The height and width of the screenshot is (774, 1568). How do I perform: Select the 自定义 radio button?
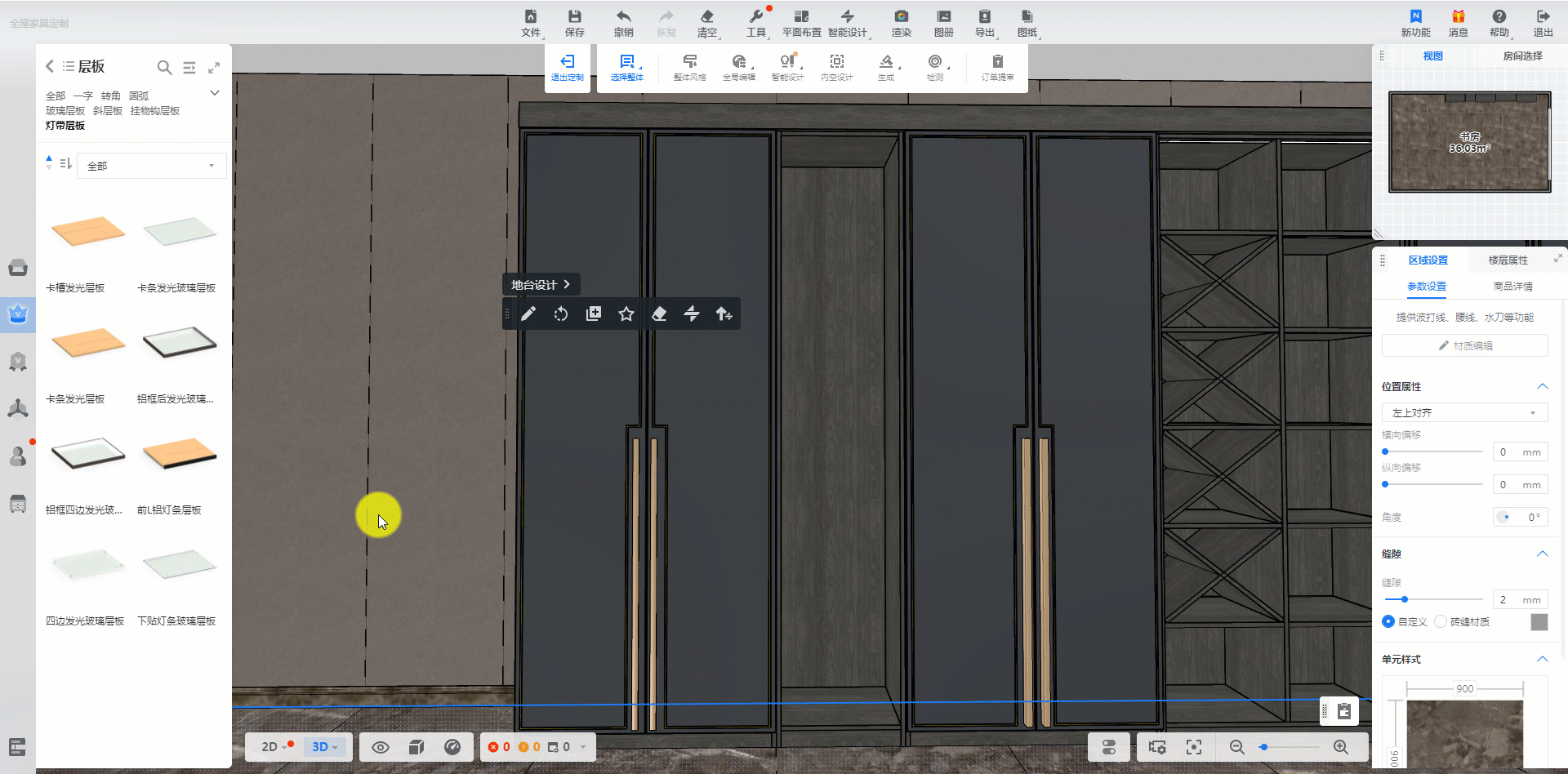click(x=1388, y=621)
